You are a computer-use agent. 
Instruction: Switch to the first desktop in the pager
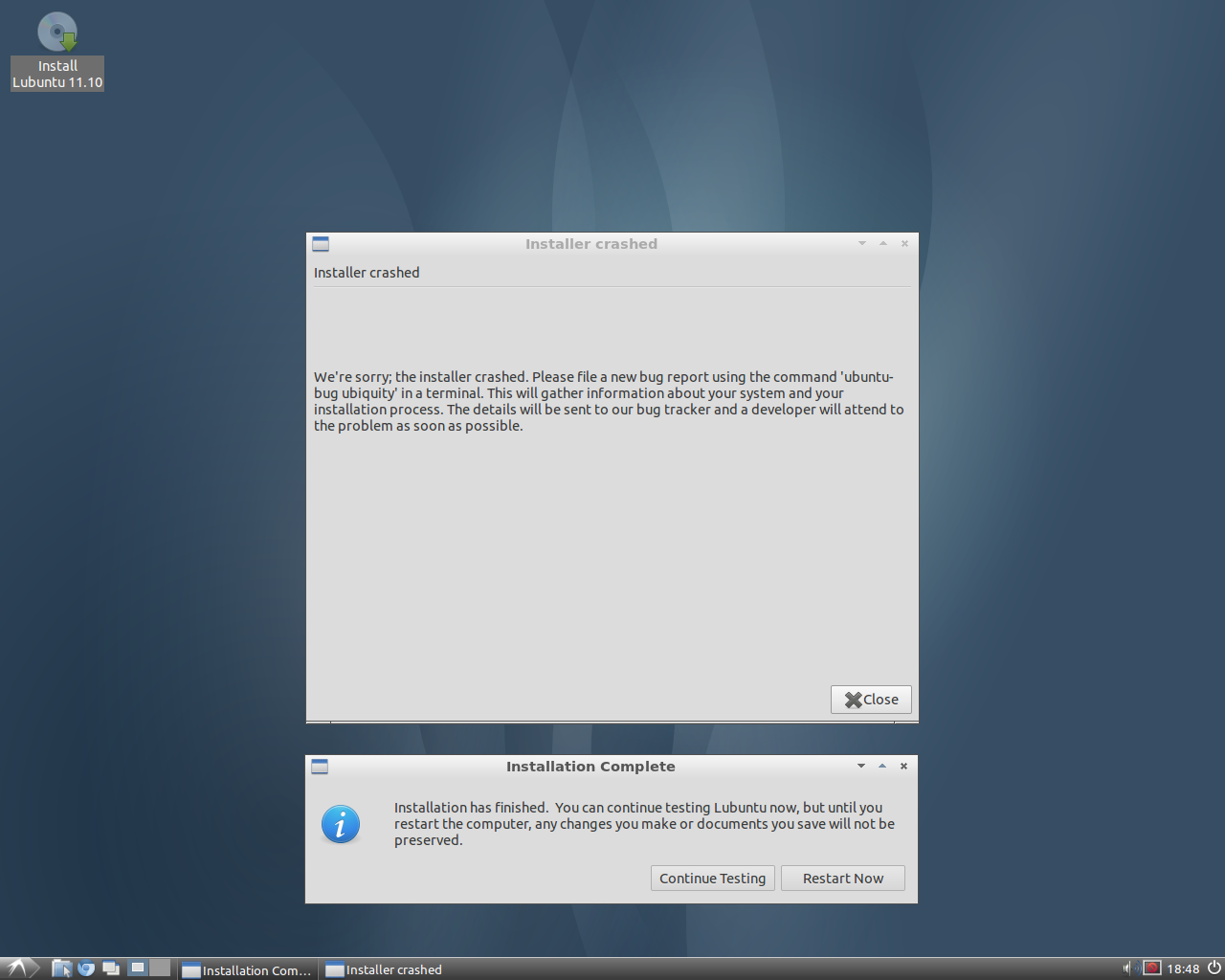click(x=138, y=969)
